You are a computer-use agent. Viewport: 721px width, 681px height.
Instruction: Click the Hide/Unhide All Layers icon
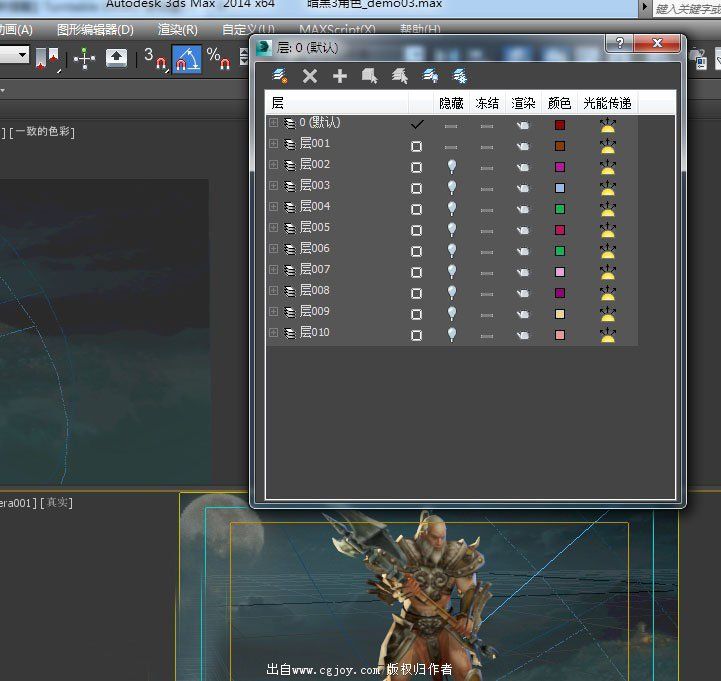[x=430, y=75]
